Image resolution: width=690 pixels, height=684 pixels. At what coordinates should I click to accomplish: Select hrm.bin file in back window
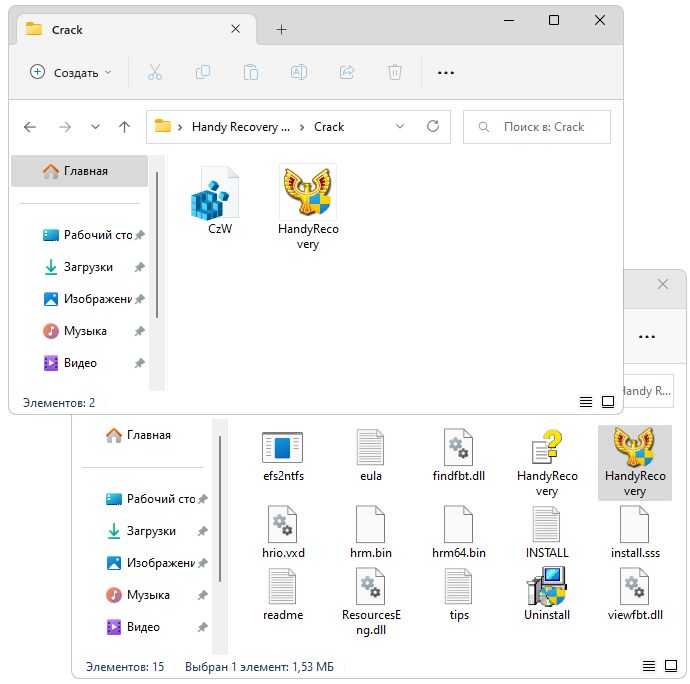[x=371, y=532]
